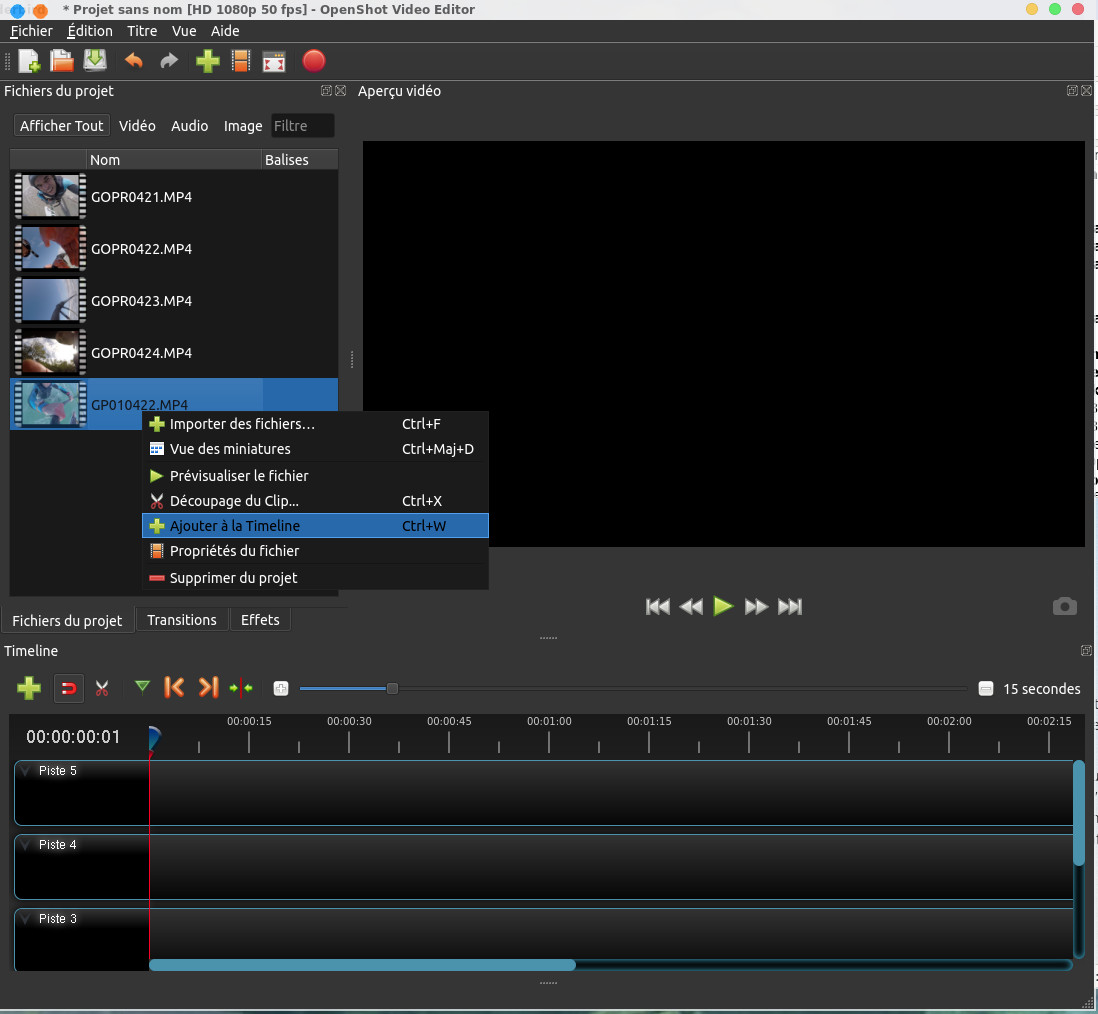Click the Save Project icon
Image resolution: width=1098 pixels, height=1014 pixels.
(95, 61)
